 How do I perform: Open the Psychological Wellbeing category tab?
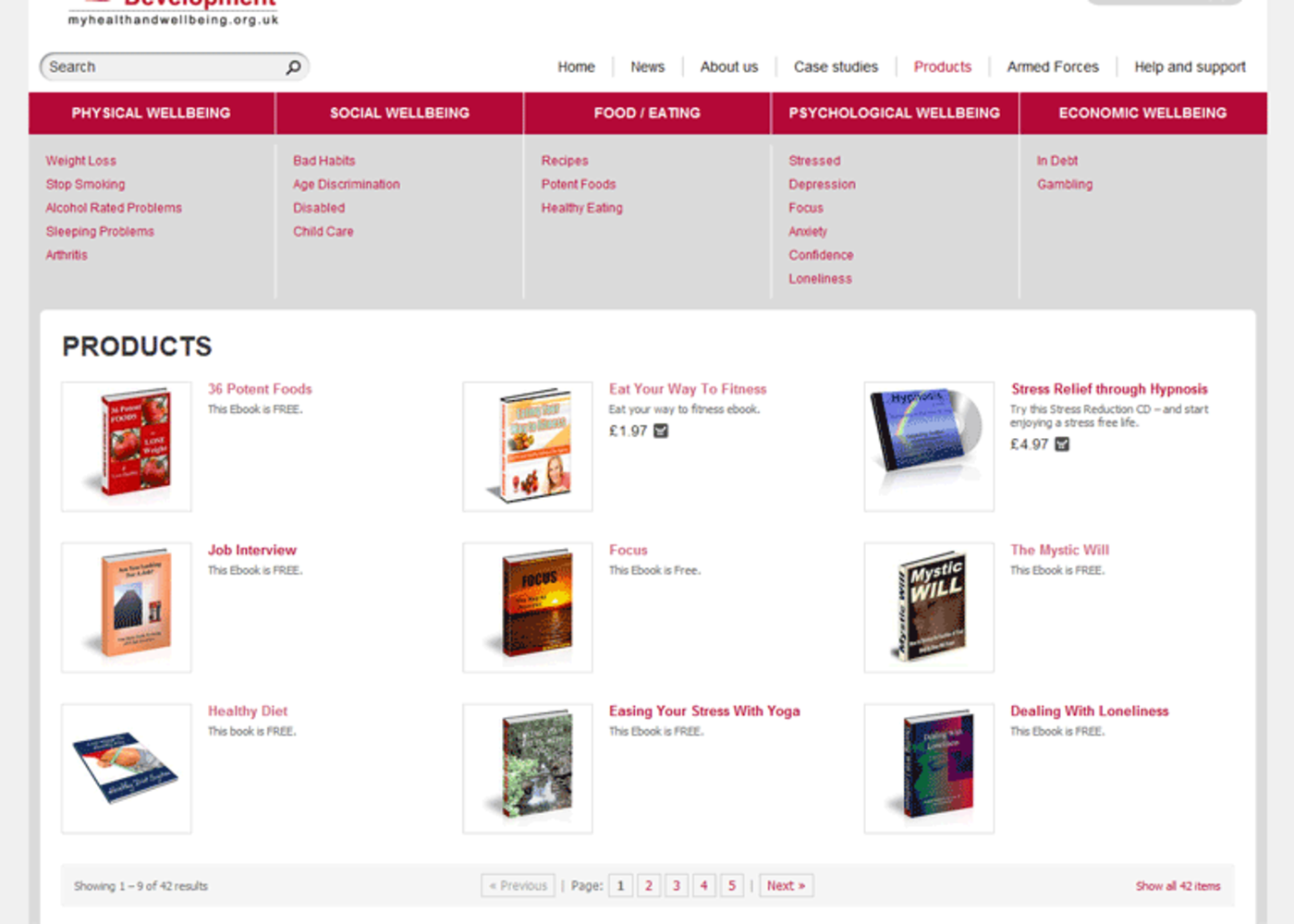pos(894,113)
